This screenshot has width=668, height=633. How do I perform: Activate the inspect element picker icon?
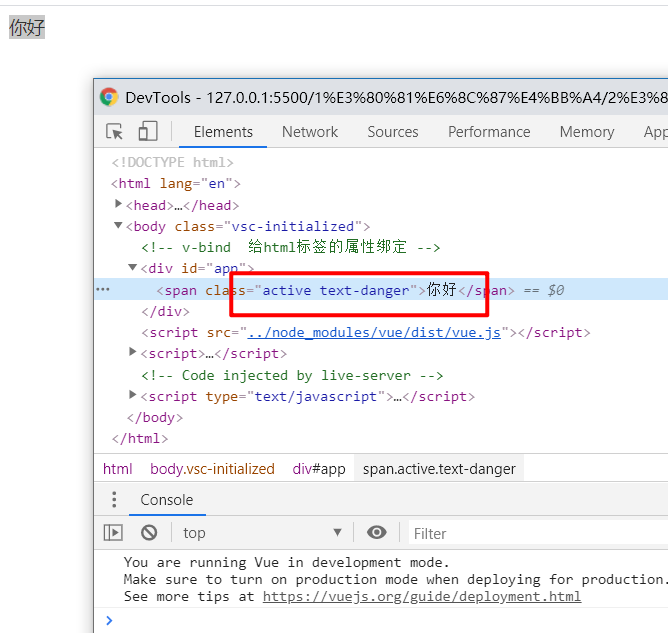(x=114, y=132)
